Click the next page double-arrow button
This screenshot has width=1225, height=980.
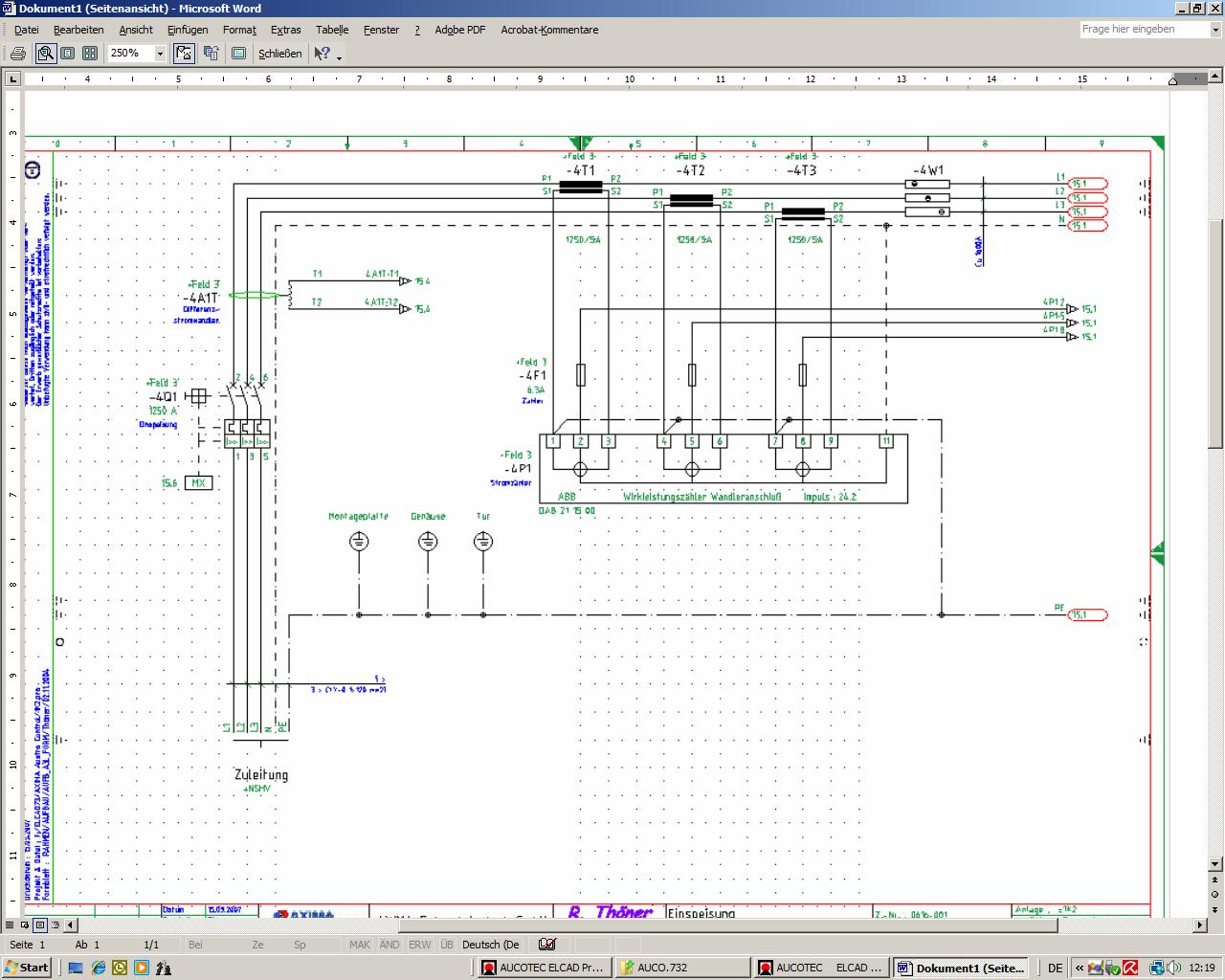click(1216, 910)
